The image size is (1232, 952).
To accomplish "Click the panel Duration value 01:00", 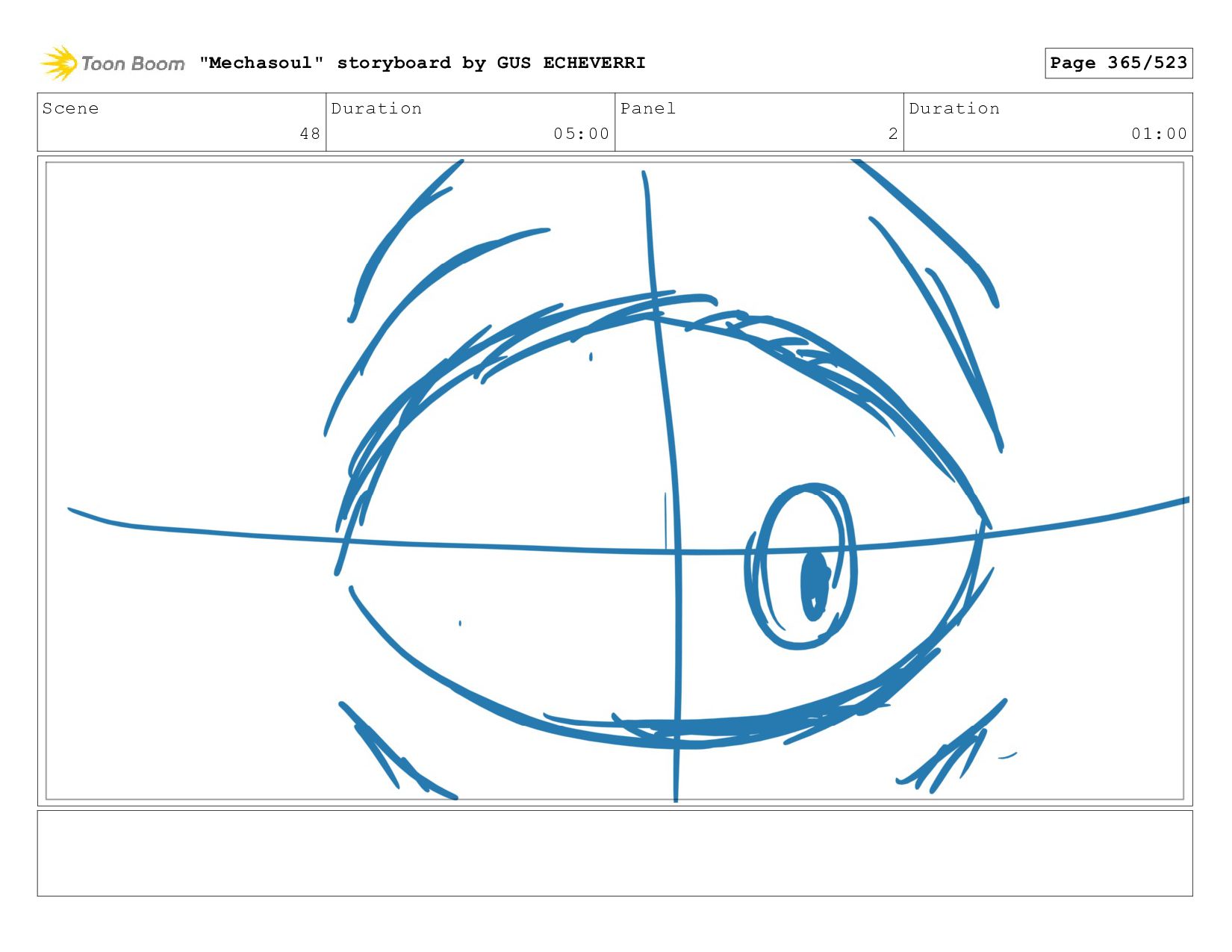I will [x=1159, y=134].
